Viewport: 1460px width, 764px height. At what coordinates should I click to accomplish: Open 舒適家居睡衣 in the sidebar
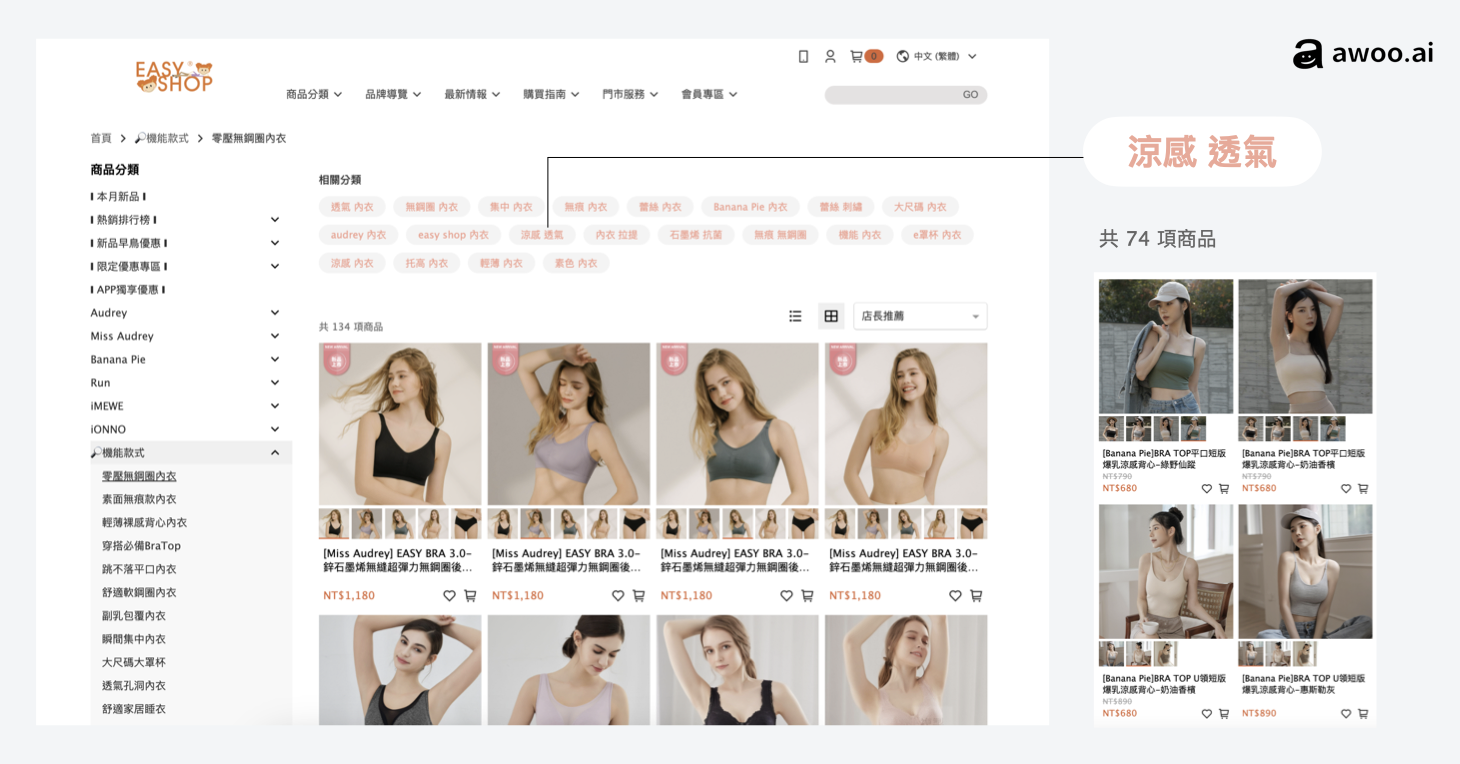pyautogui.click(x=134, y=709)
